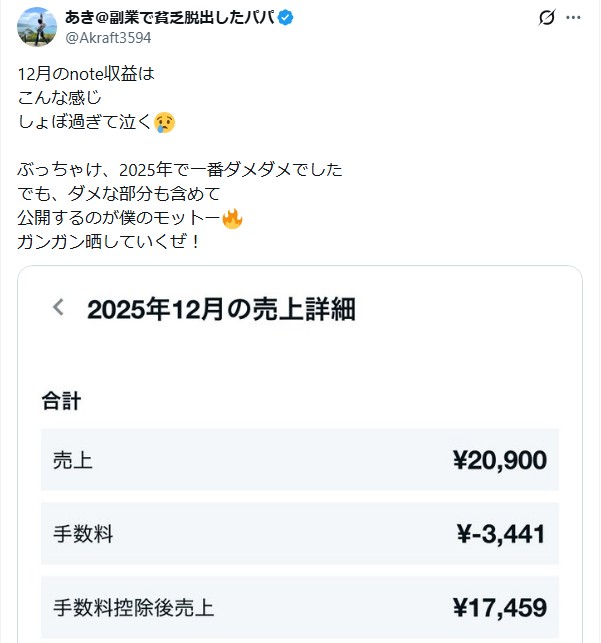
Task: Open the display name あき@副業で貧乏脱出したパパ
Action: (170, 18)
